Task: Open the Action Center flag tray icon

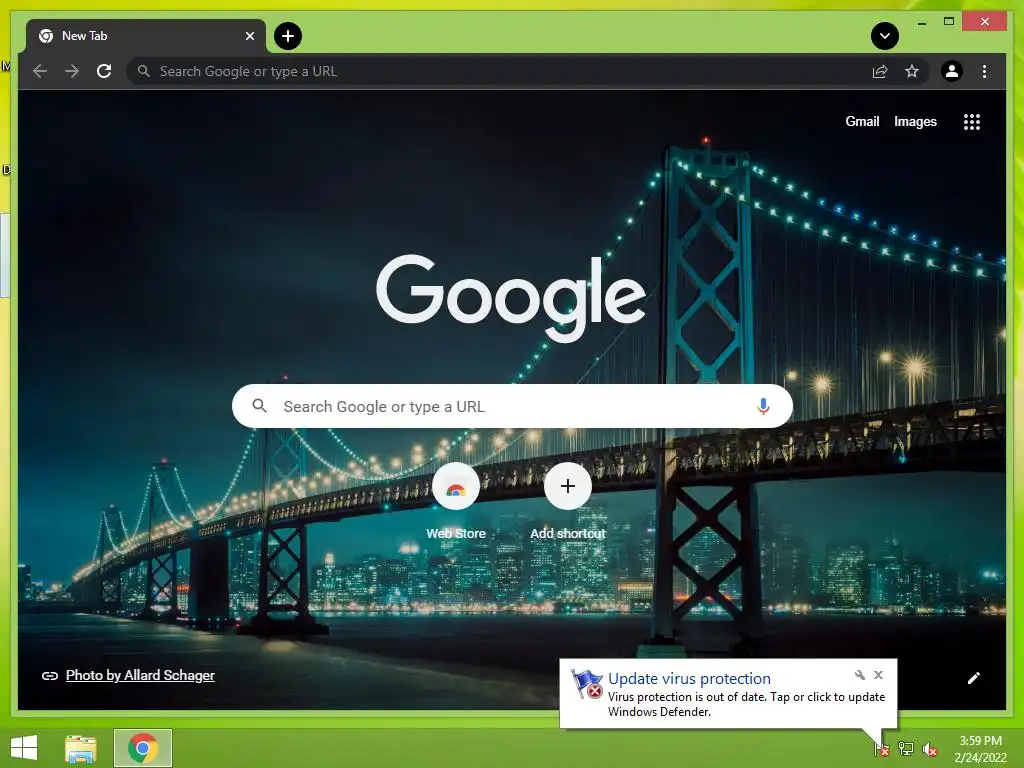Action: coord(882,749)
